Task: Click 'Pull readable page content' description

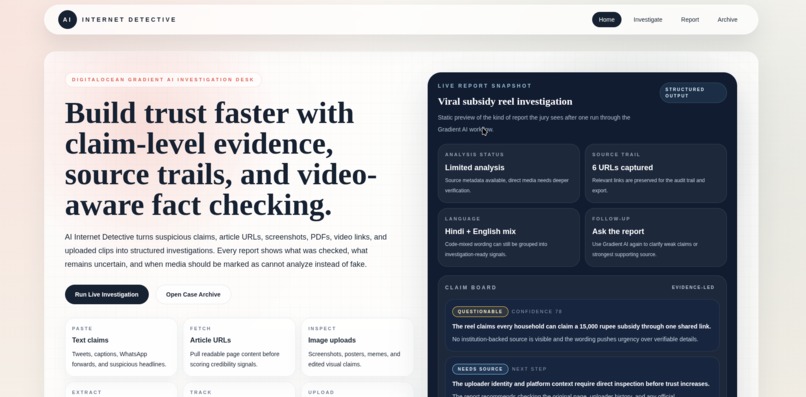Action: point(235,359)
